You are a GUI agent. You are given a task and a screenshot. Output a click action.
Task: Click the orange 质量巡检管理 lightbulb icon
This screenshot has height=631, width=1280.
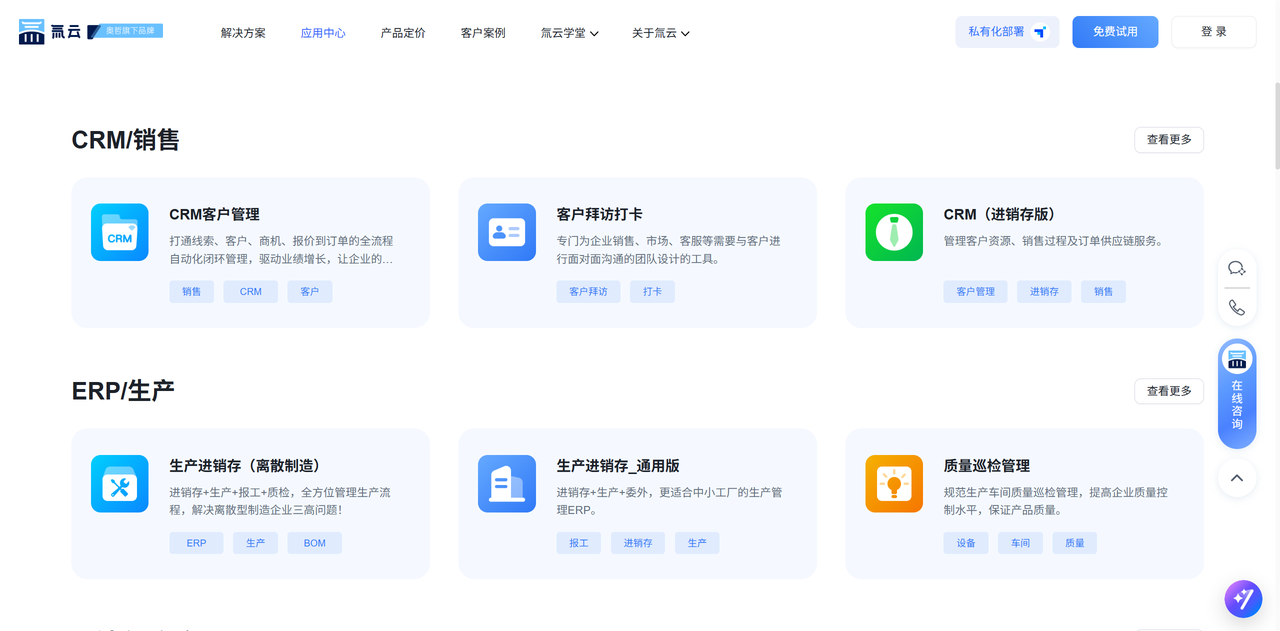pos(893,484)
